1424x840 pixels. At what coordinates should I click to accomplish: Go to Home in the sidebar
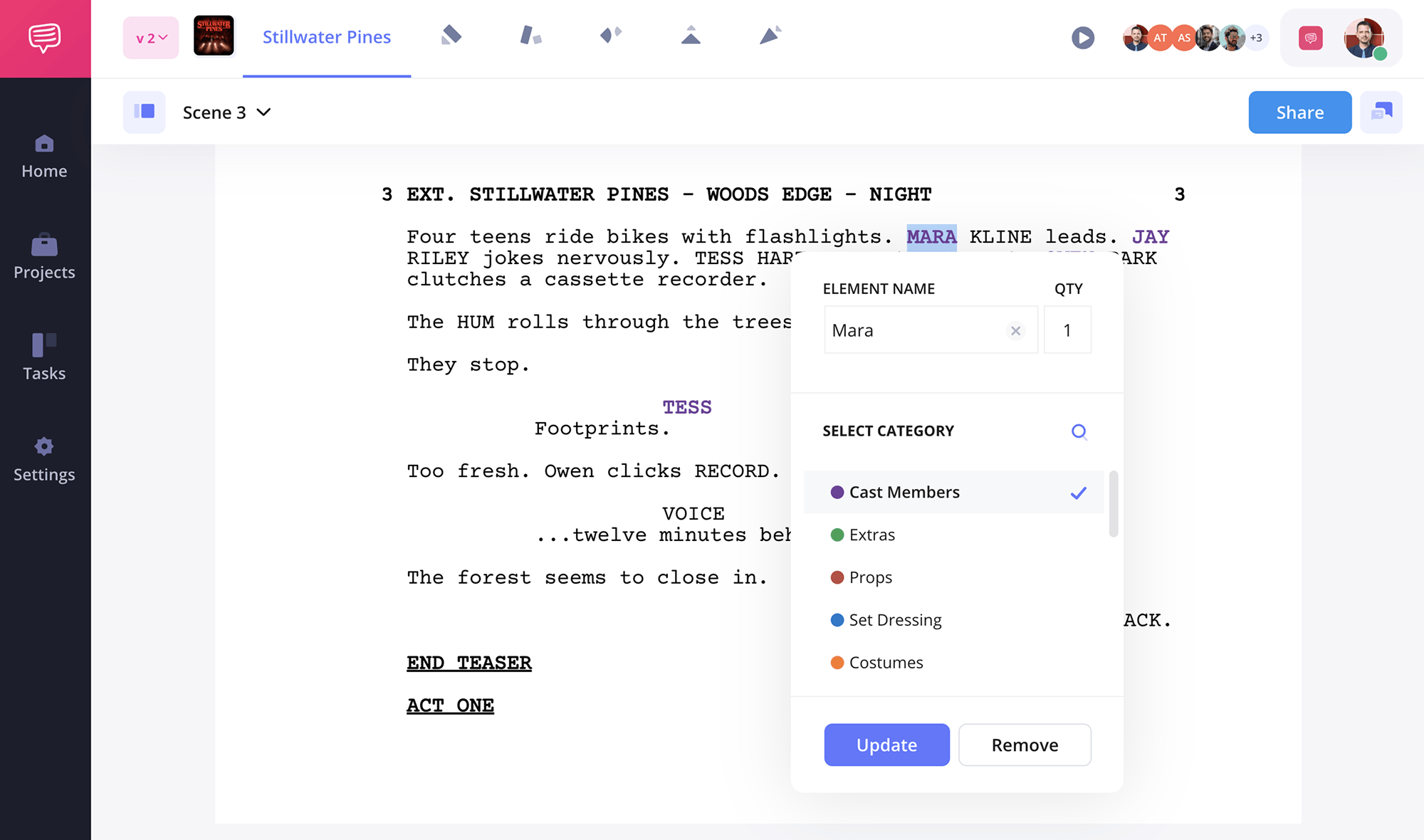click(44, 157)
